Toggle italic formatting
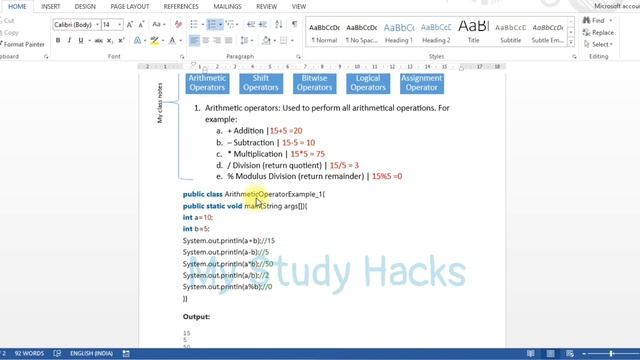This screenshot has height=360, width=640. 69,40
